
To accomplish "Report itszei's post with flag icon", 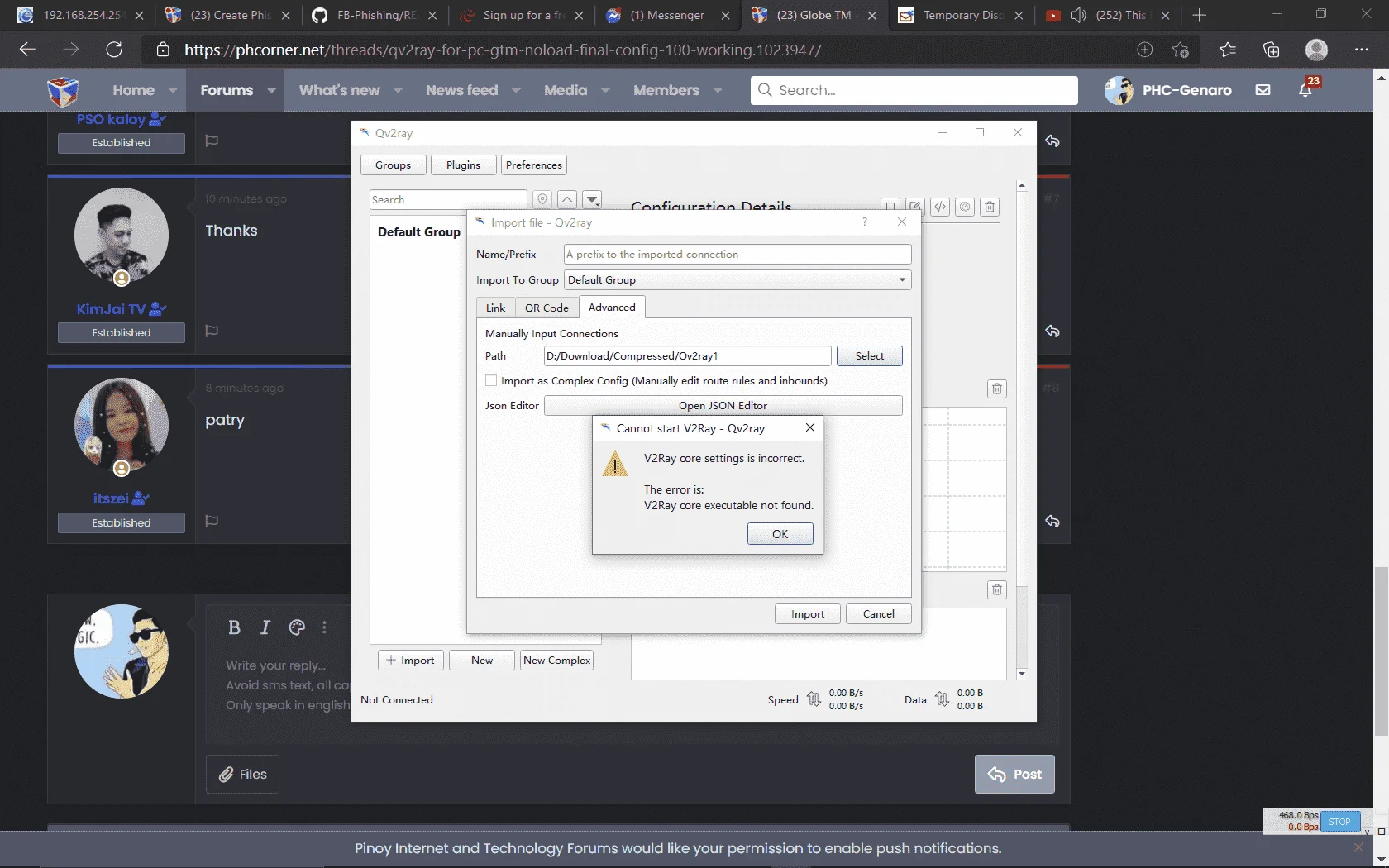I will 212,521.
